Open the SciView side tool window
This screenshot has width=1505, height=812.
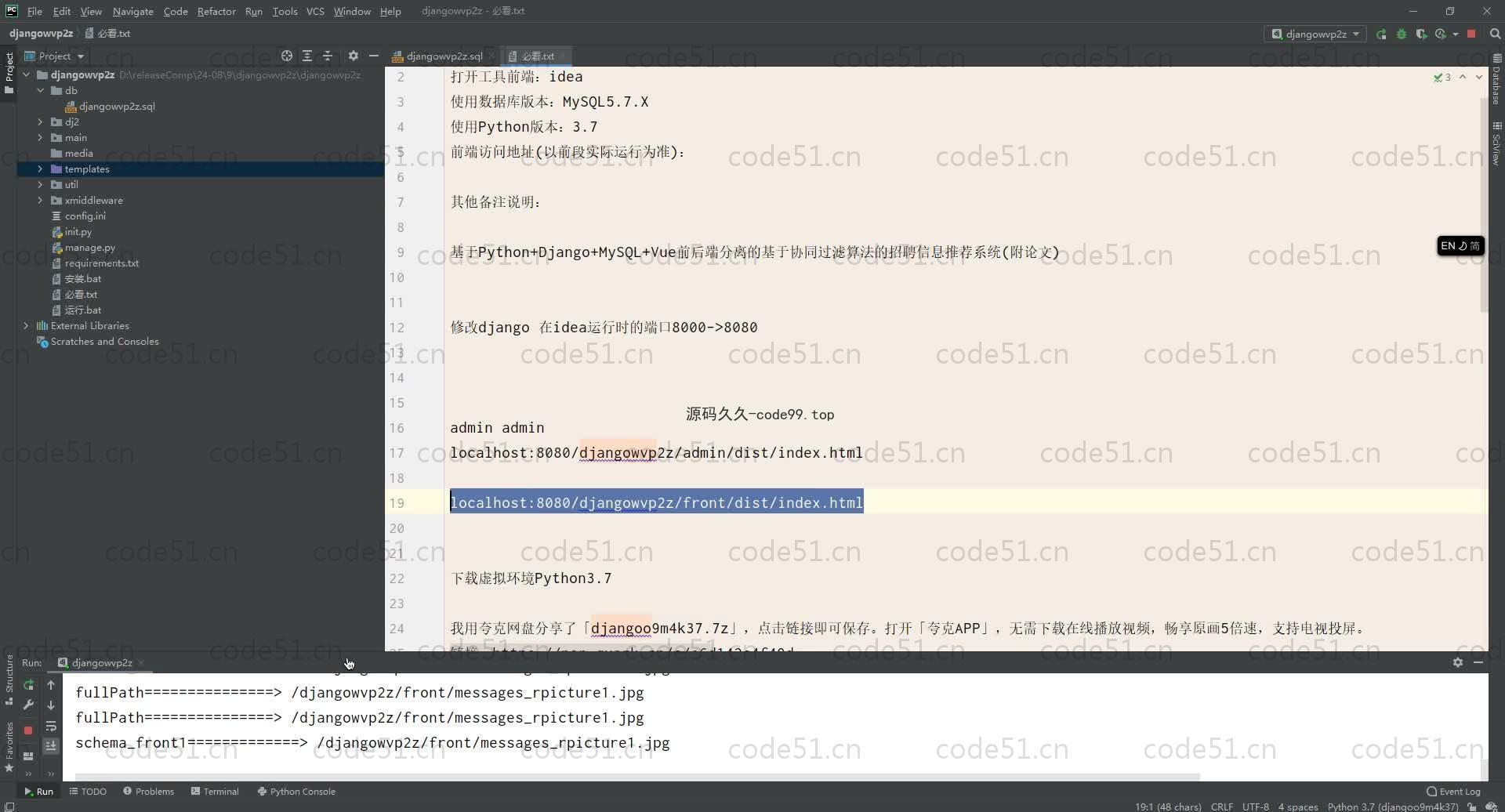click(1496, 143)
